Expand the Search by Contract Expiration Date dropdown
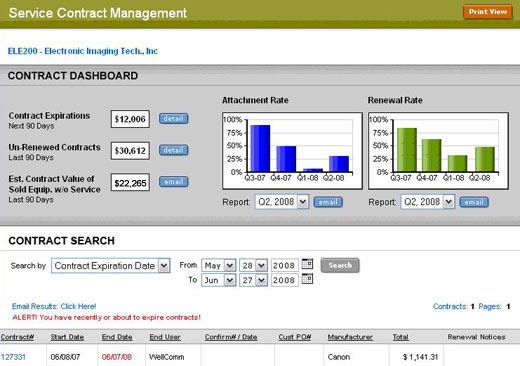Viewport: 520px width, 366px height. pyautogui.click(x=111, y=266)
